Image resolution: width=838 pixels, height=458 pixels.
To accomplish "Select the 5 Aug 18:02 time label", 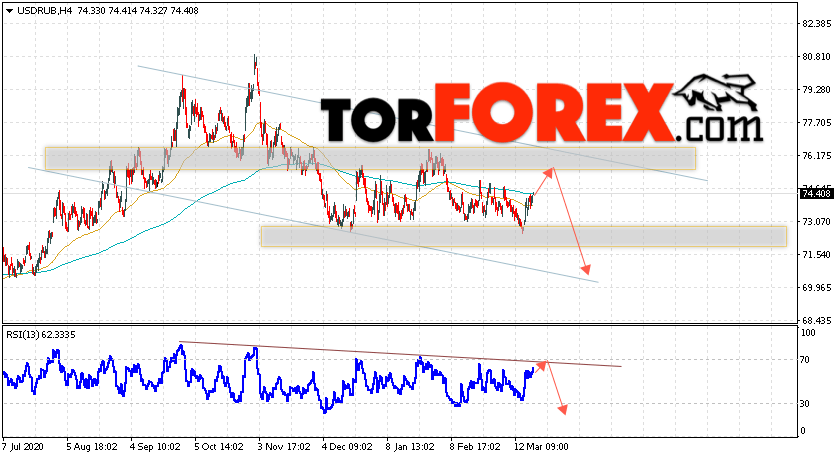I will (x=91, y=447).
